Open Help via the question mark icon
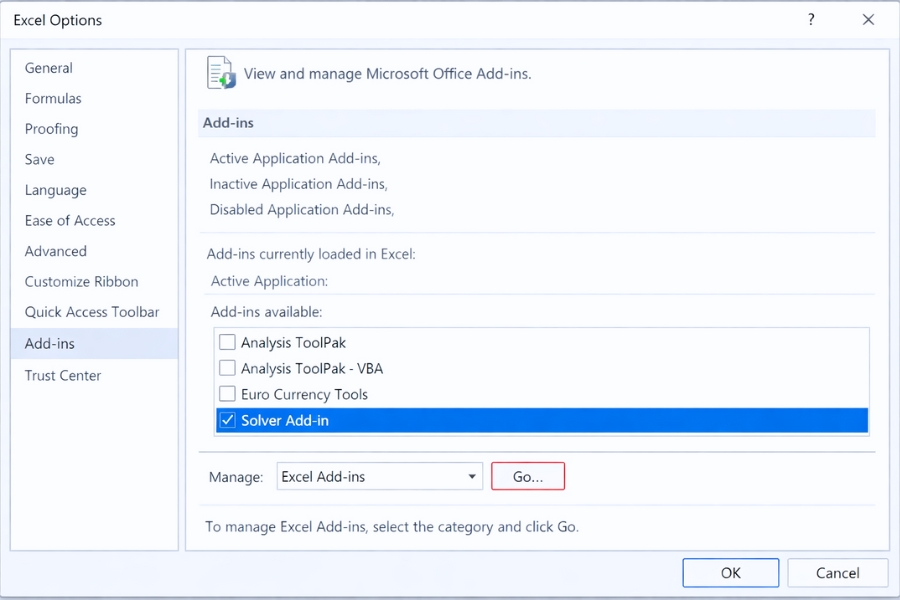 coord(811,19)
